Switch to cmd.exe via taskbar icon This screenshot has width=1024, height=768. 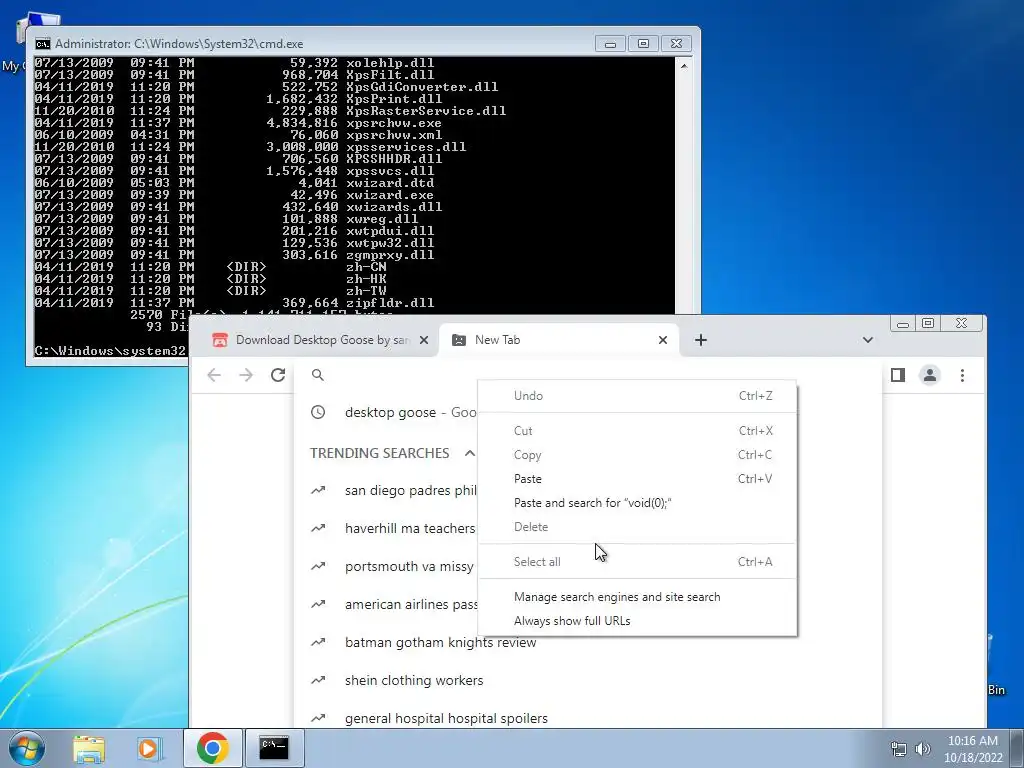(274, 748)
